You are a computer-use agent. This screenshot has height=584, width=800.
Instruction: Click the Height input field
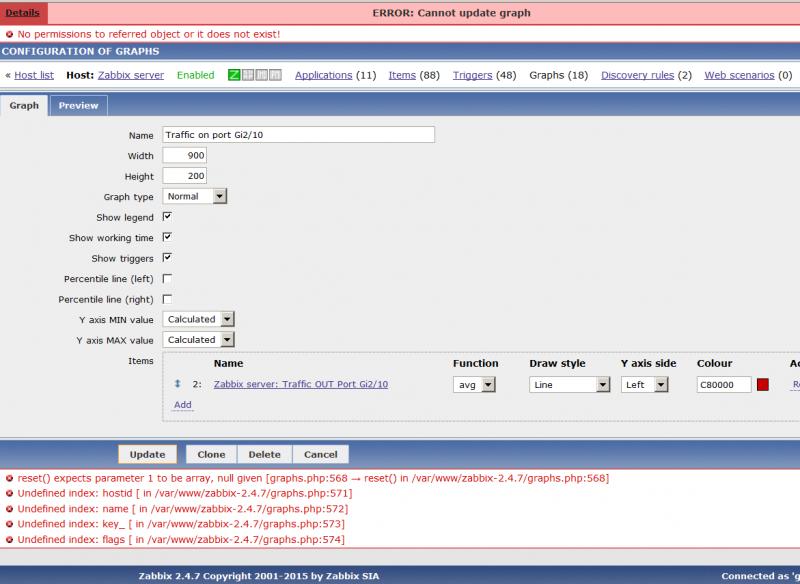tap(185, 175)
